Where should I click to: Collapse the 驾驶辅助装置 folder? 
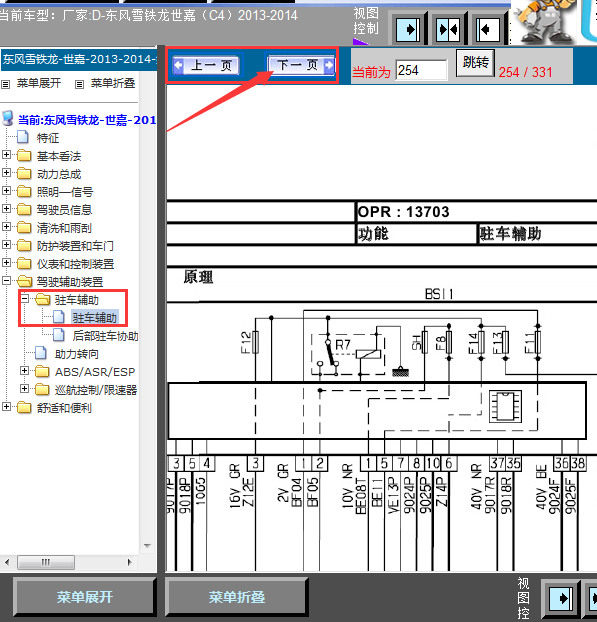click(6, 280)
